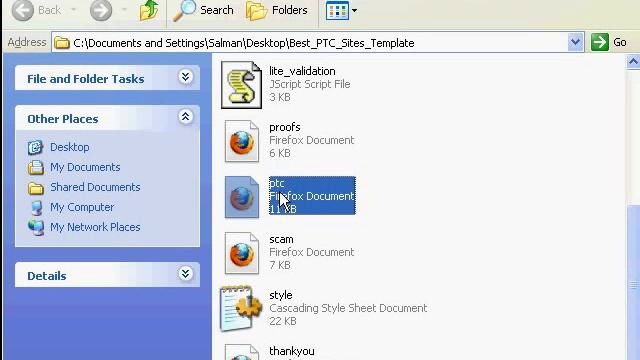Screen dimensions: 640x360
Task: Expand File and Folder Tasks panel
Action: tap(185, 77)
